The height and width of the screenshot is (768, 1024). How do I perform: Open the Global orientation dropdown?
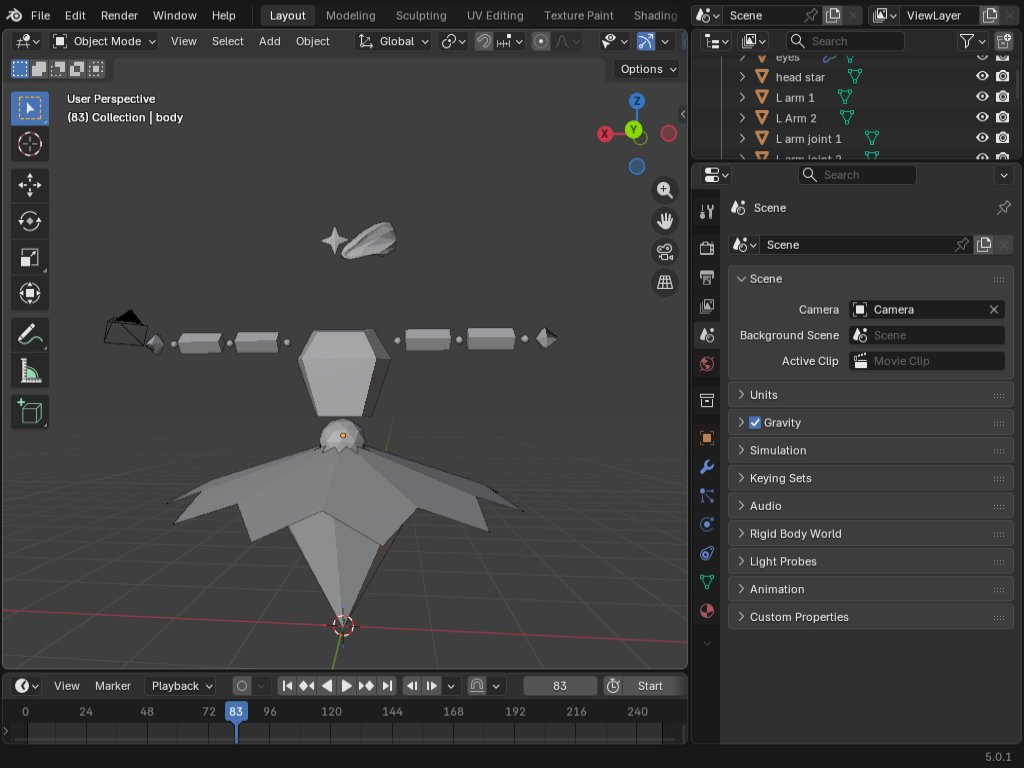tap(392, 42)
